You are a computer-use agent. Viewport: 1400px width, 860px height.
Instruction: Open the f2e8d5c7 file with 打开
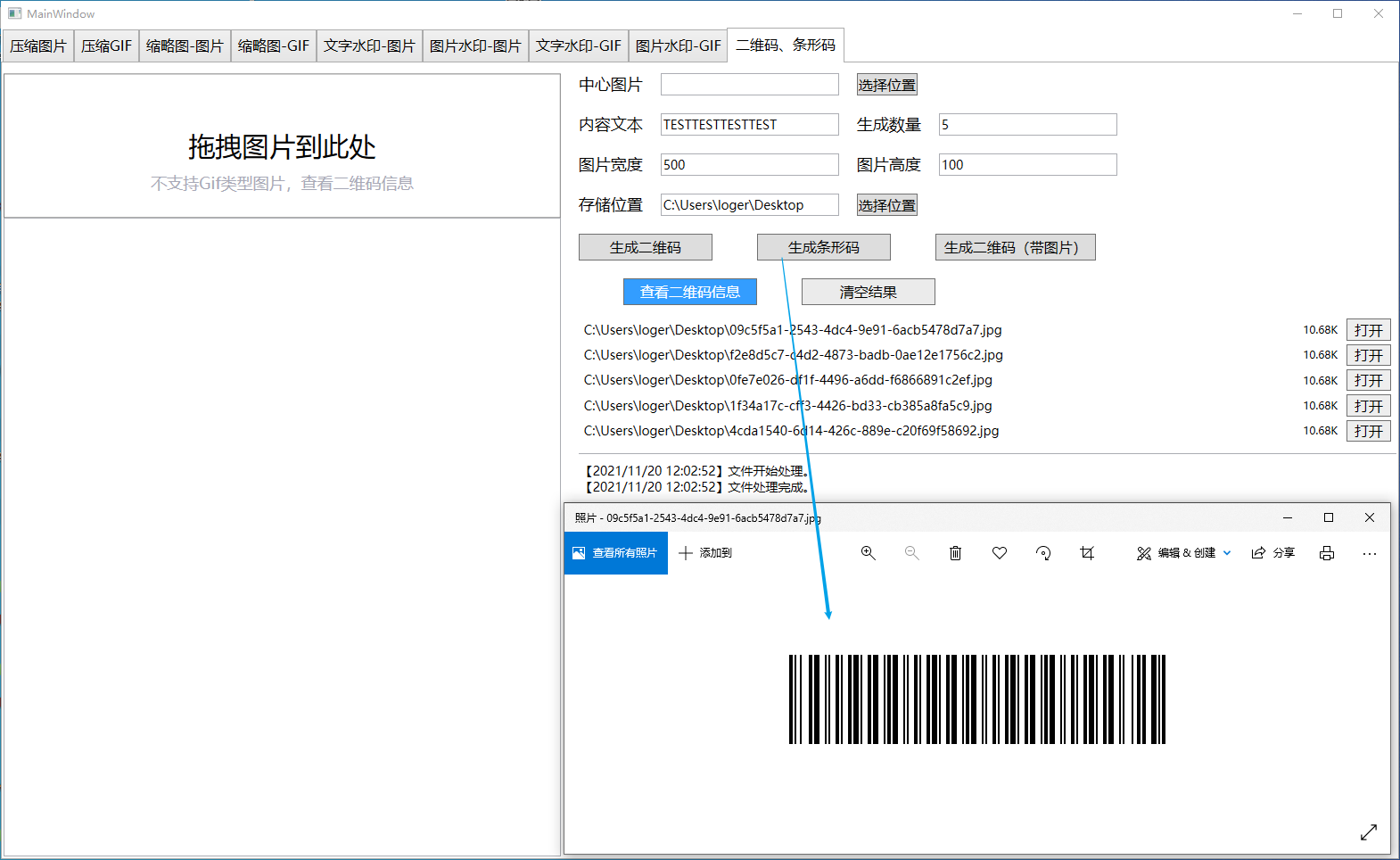click(1369, 355)
